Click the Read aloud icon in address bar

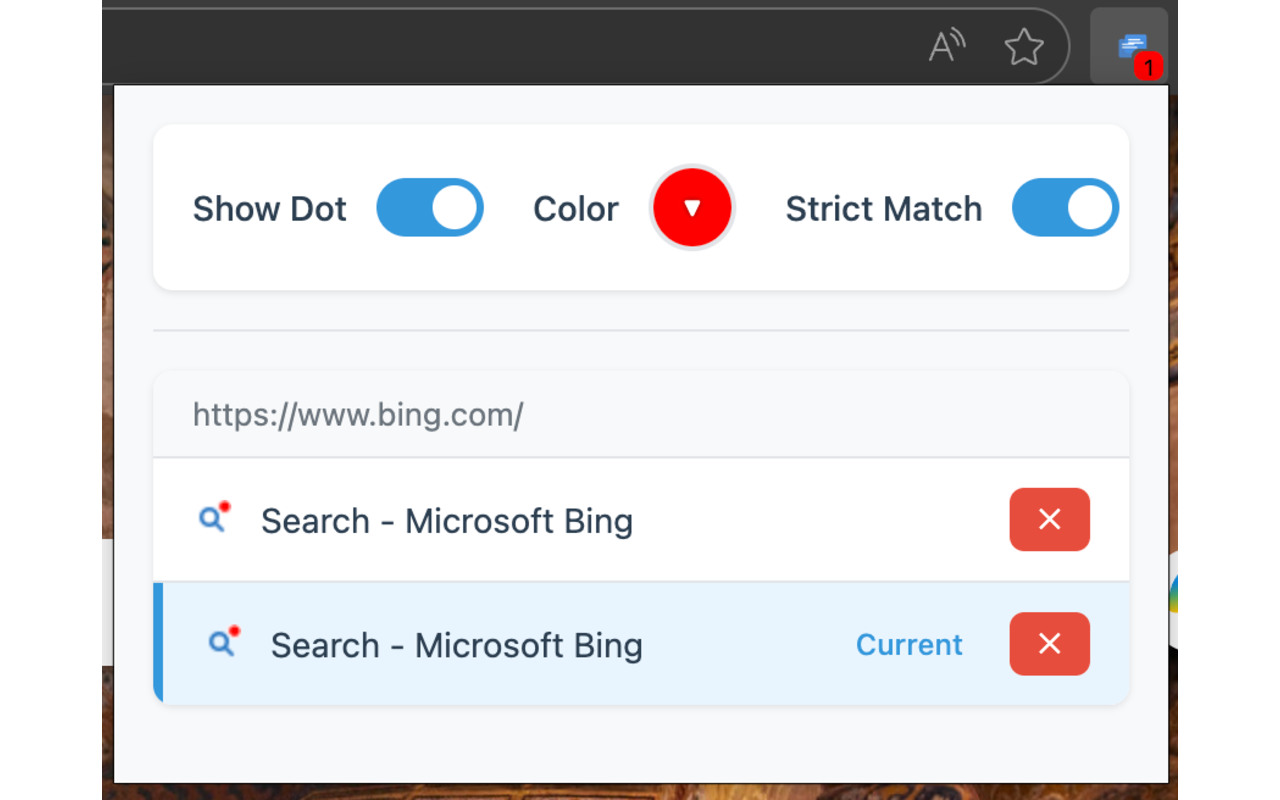(x=946, y=46)
